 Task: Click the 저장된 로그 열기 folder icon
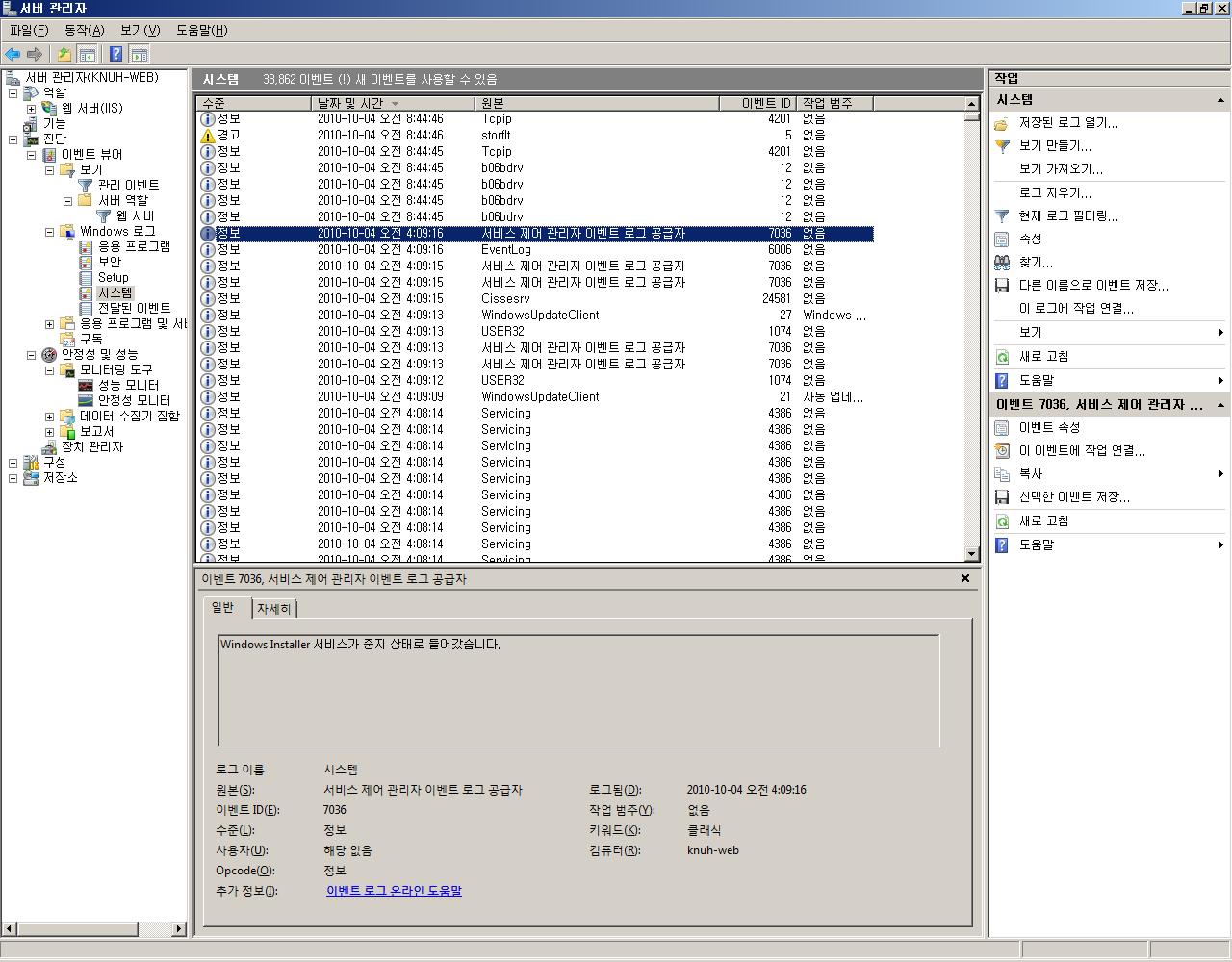tap(1002, 123)
